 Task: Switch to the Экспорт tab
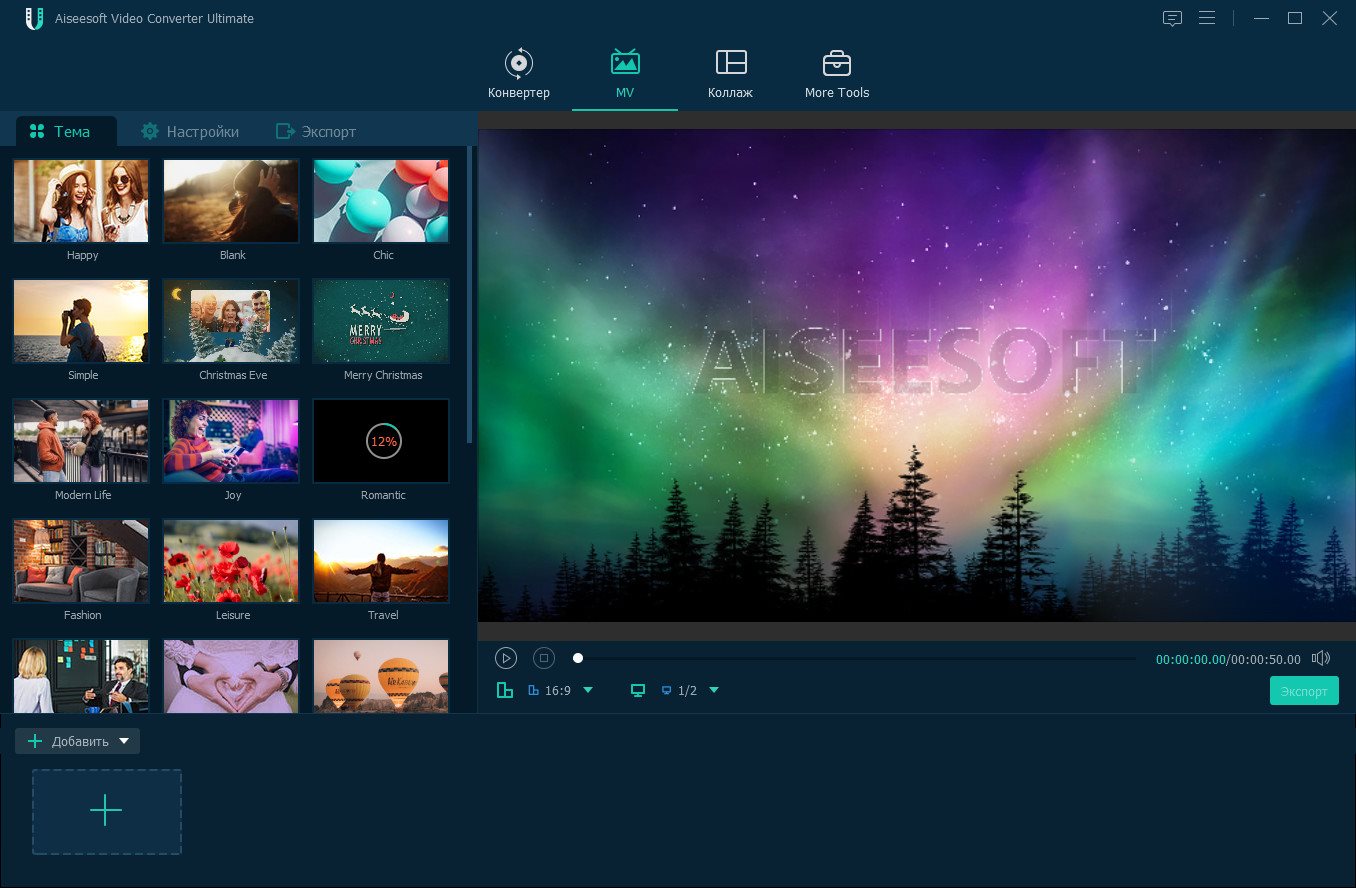[x=316, y=131]
